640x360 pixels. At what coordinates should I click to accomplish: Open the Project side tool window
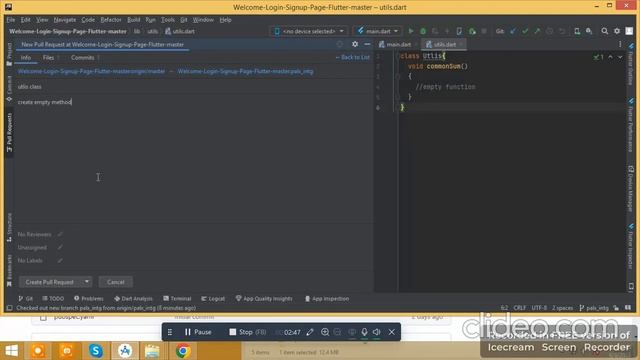(x=9, y=55)
